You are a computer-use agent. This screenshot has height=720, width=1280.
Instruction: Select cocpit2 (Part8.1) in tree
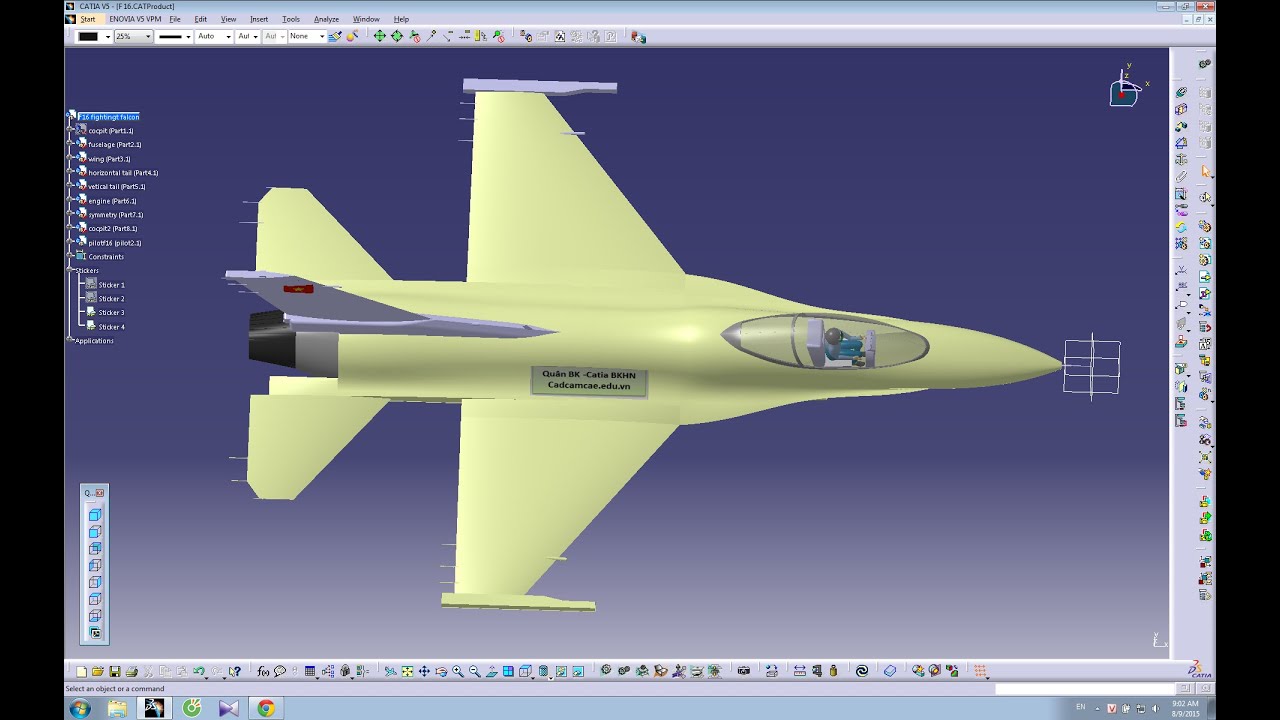[x=112, y=228]
